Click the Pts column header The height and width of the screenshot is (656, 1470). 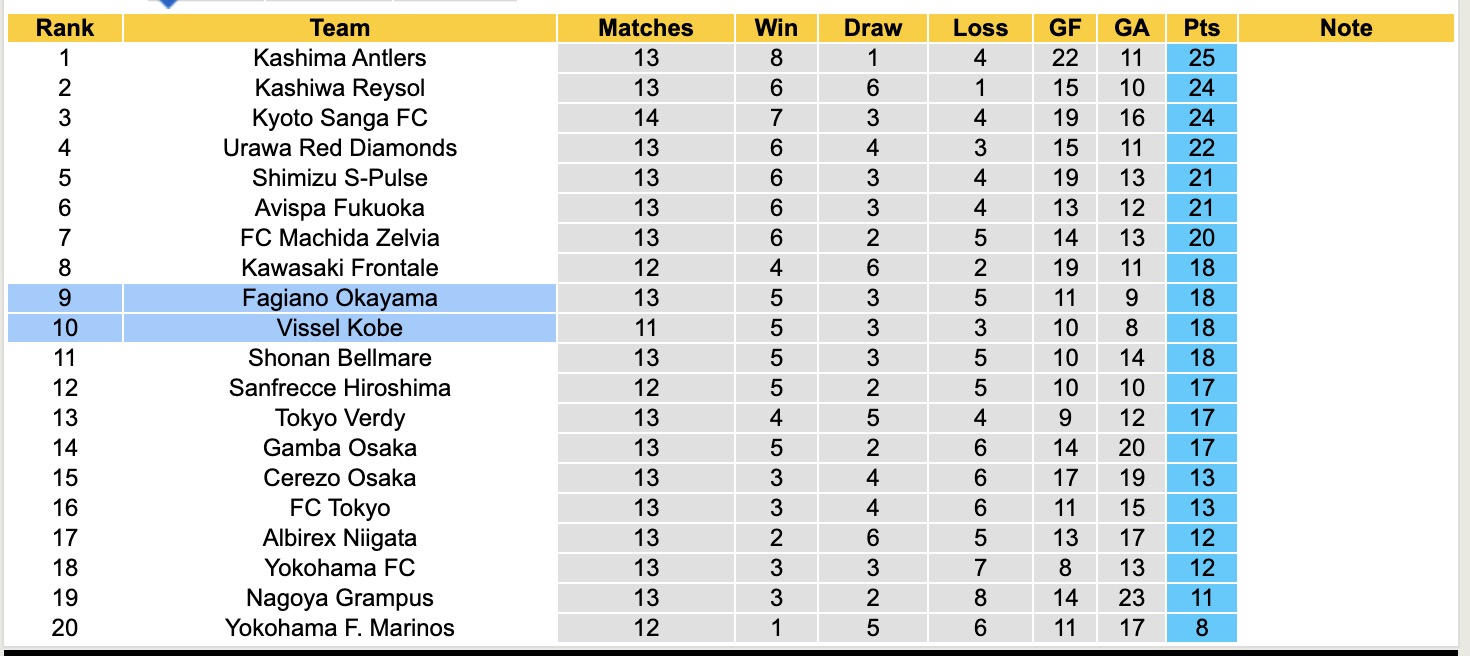(1201, 28)
